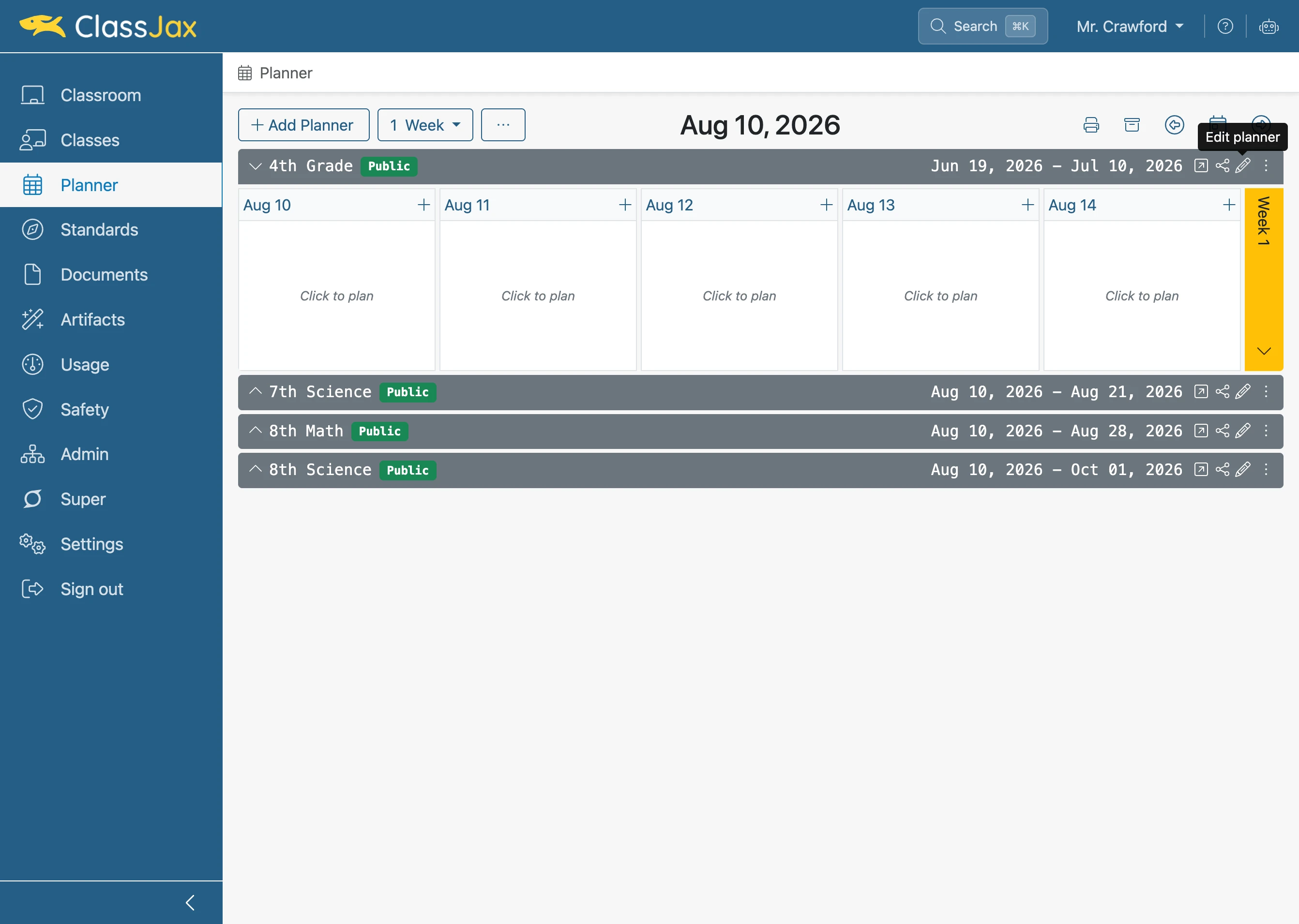Viewport: 1299px width, 924px height.
Task: Click the Week 1 yellow bar label
Action: pyautogui.click(x=1263, y=221)
